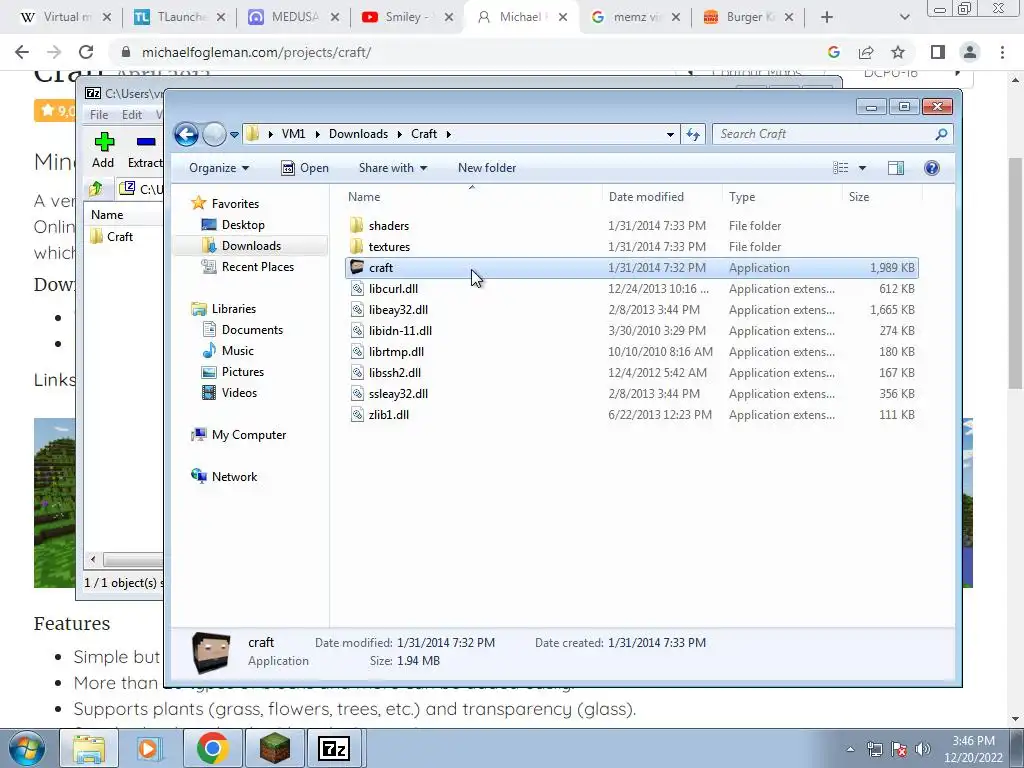Click the Chrome back arrow
This screenshot has height=768, width=1024.
coord(22,52)
